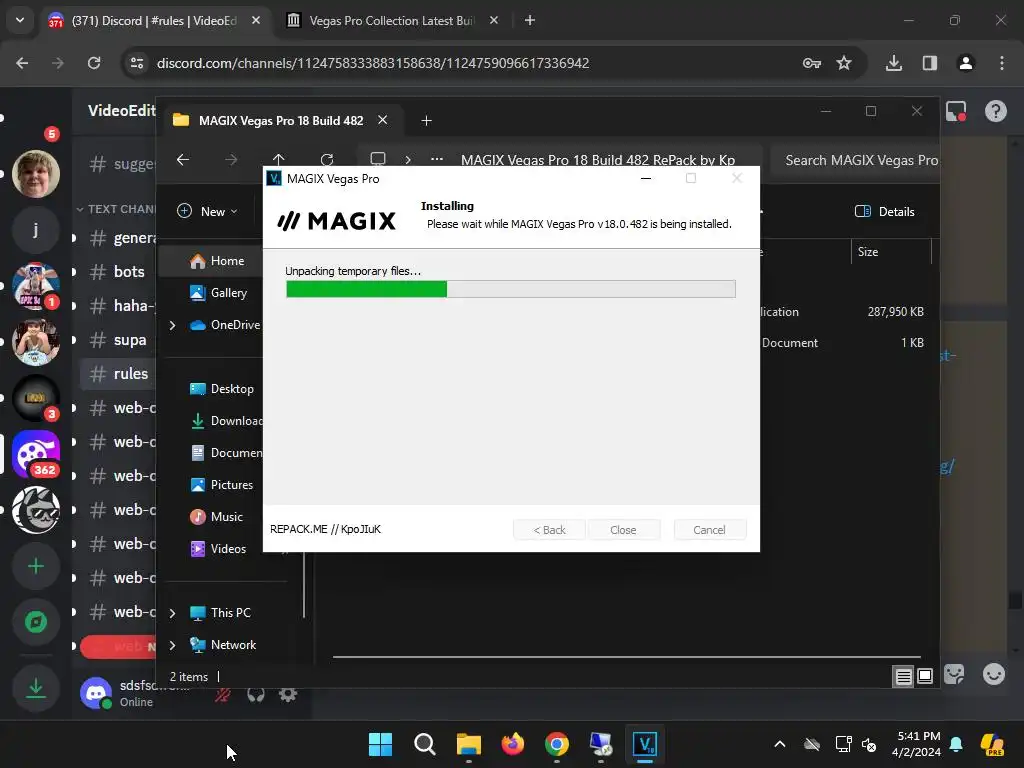Click Explorer back arrow
This screenshot has height=768, width=1024.
pos(183,159)
